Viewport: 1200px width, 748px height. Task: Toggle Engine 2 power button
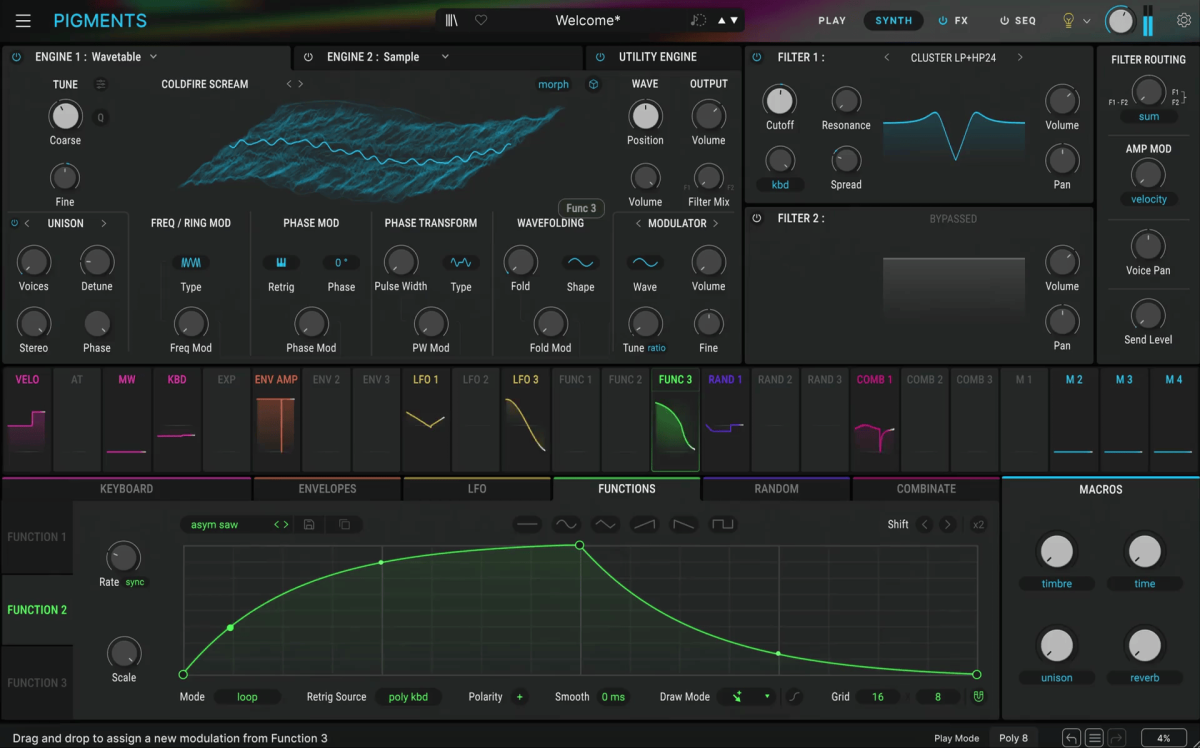point(308,57)
